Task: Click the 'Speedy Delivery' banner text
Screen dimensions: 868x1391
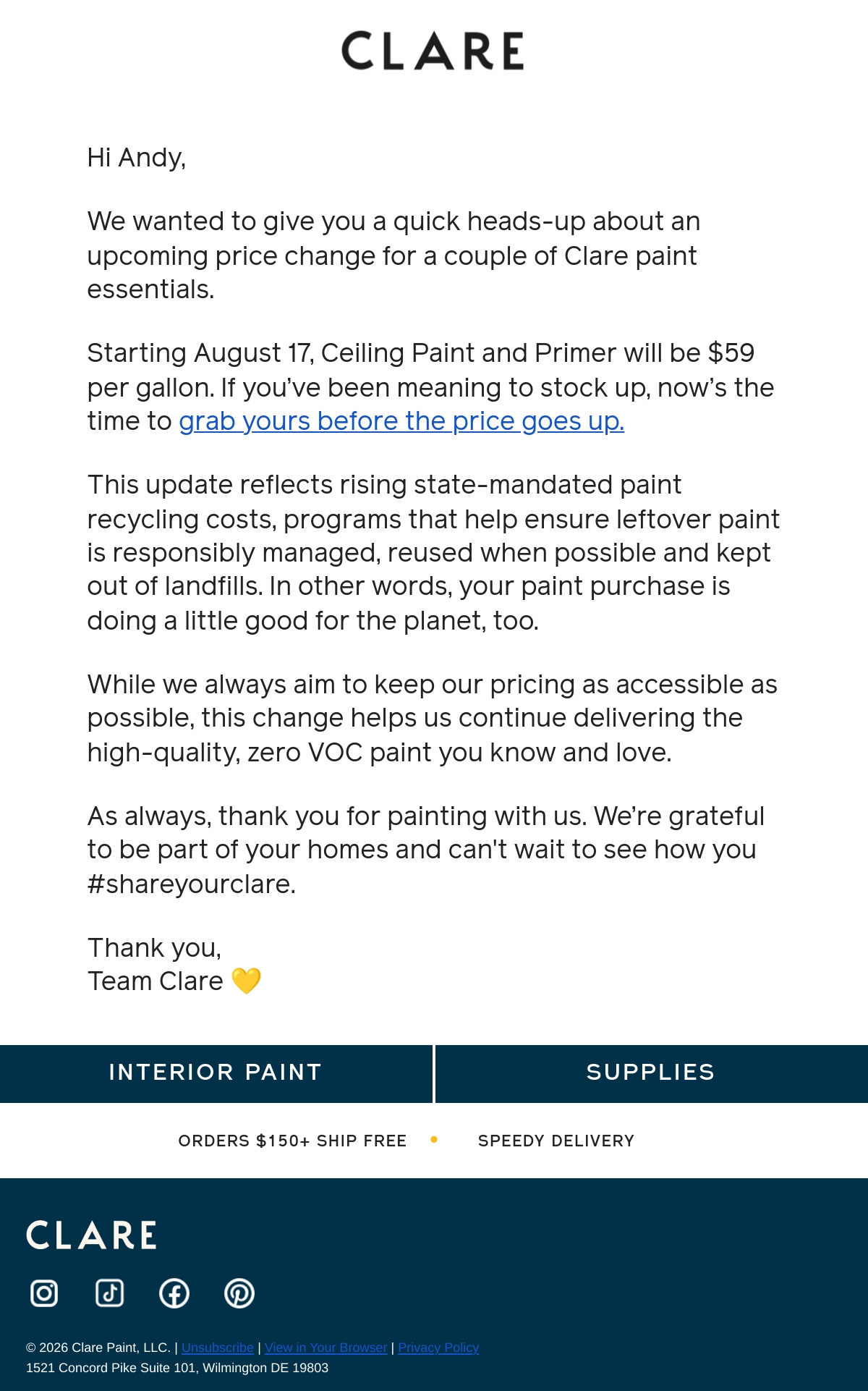Action: [556, 1141]
